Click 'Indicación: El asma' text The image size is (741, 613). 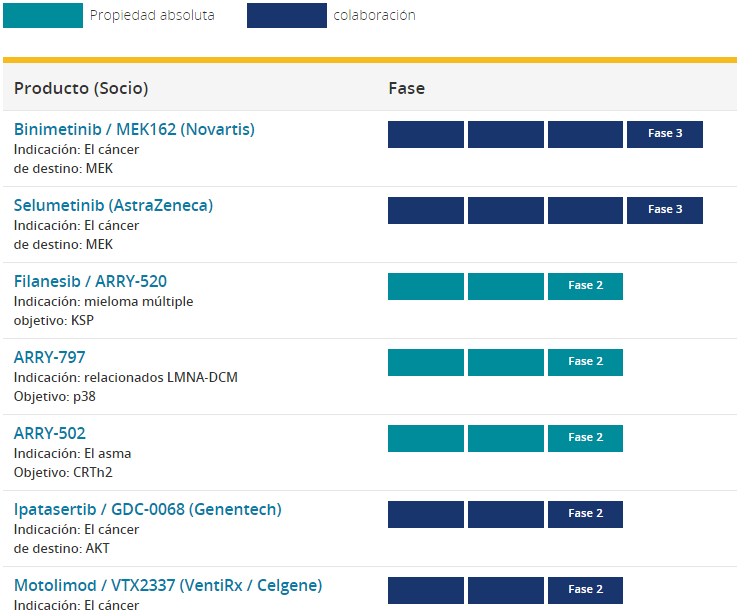pos(72,453)
